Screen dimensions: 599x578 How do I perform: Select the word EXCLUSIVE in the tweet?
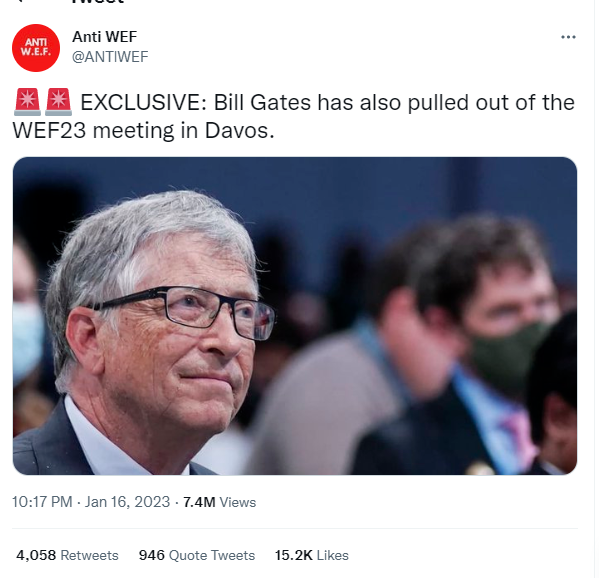tap(144, 102)
